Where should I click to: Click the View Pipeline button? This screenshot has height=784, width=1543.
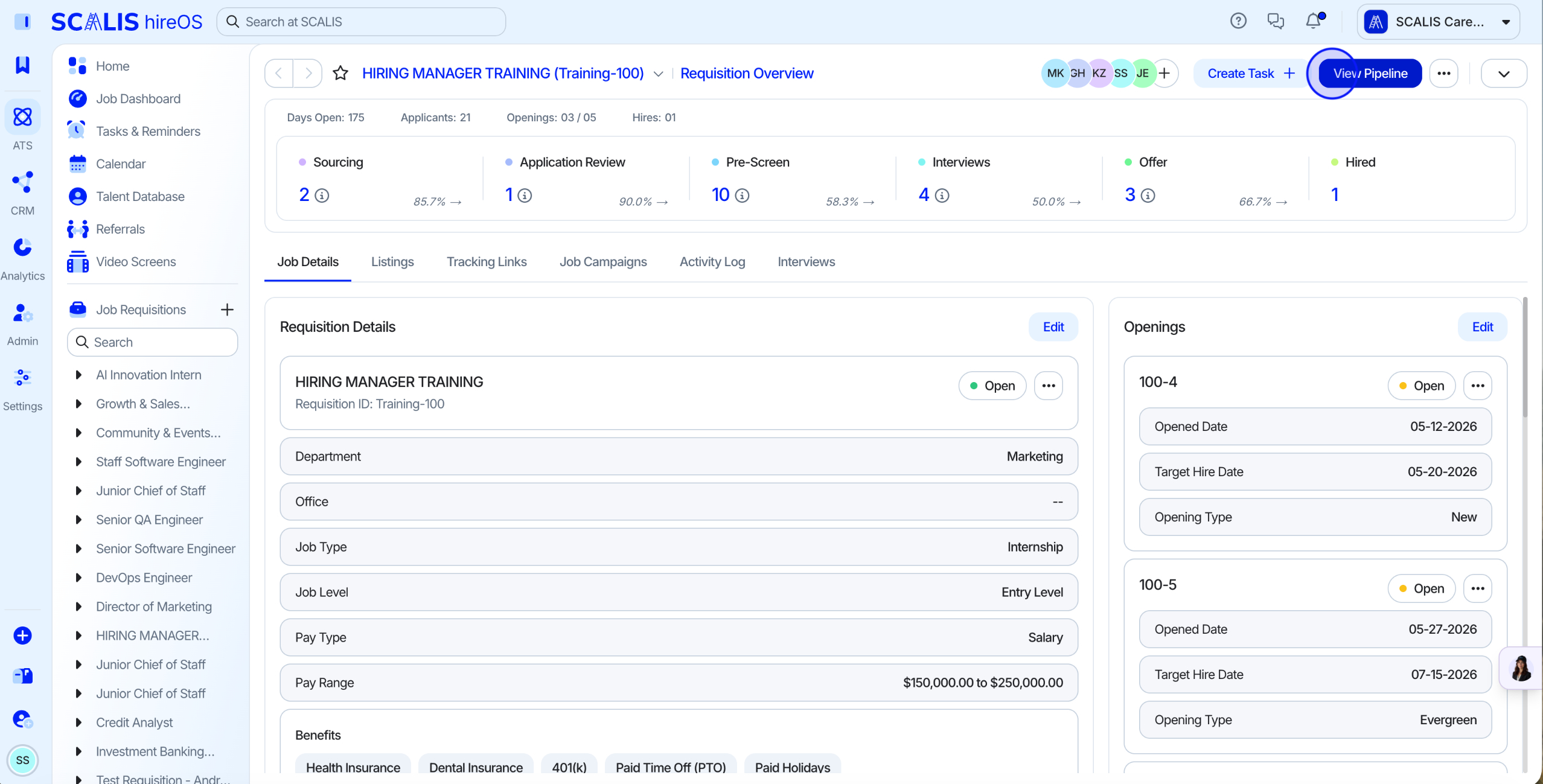coord(1370,73)
